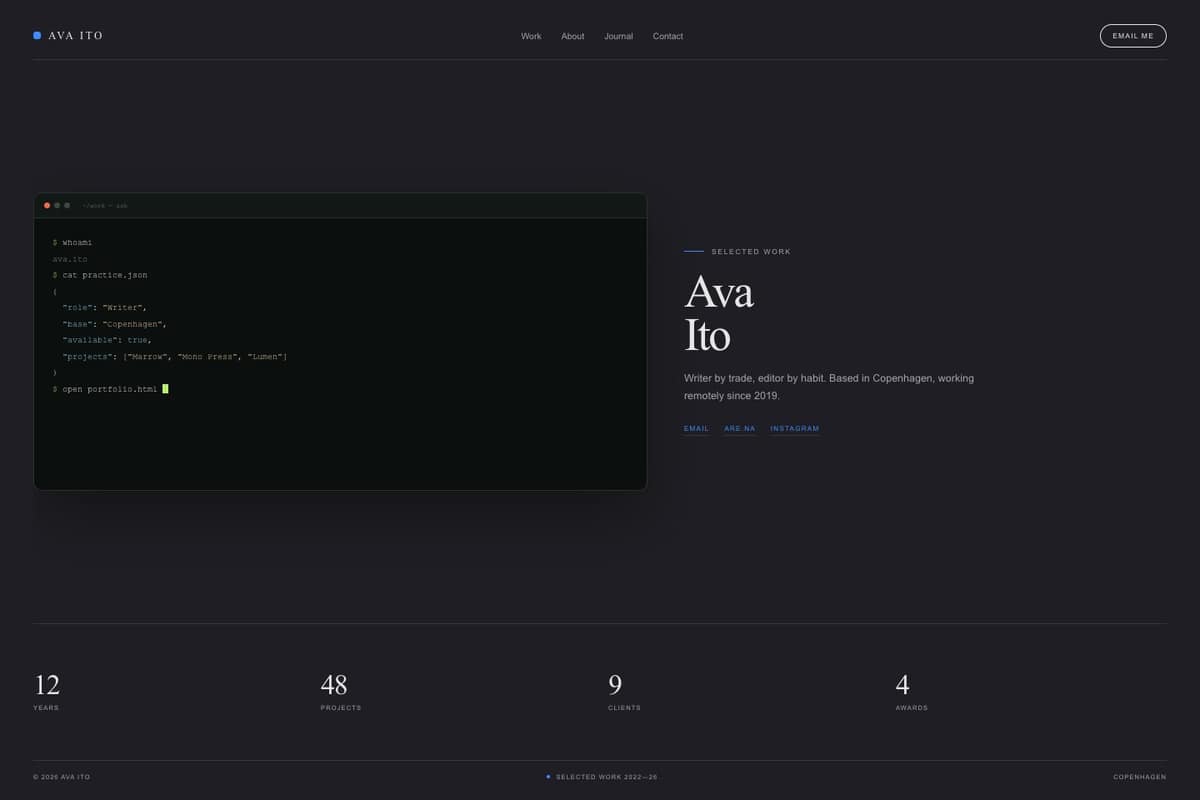The width and height of the screenshot is (1200, 800).
Task: Click the SELECTED WORK label above heading
Action: [751, 252]
